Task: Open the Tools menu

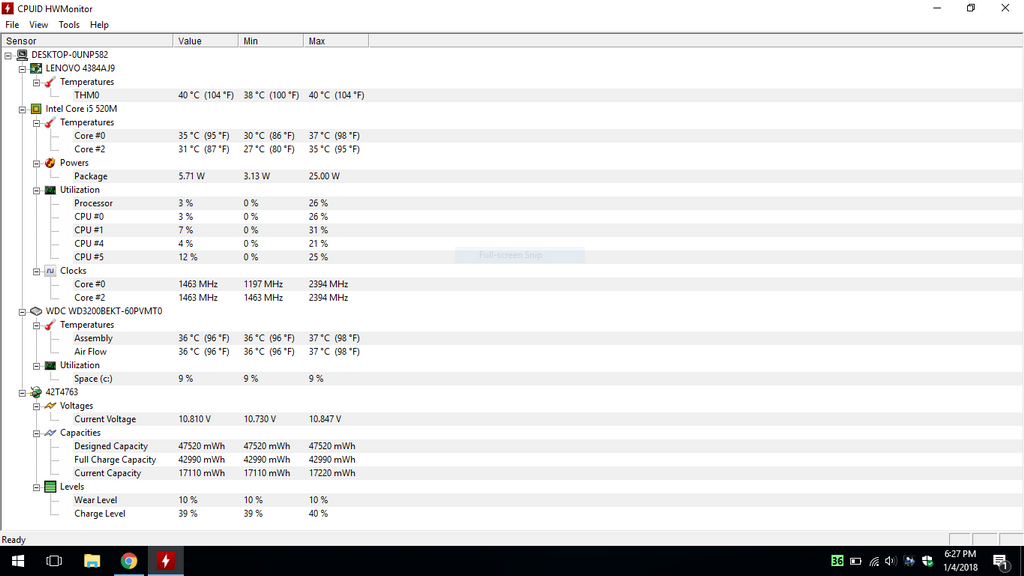Action: pyautogui.click(x=69, y=25)
